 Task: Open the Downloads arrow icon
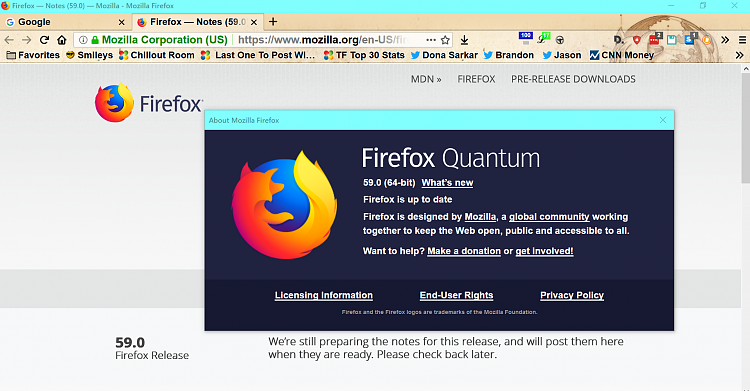pyautogui.click(x=464, y=40)
